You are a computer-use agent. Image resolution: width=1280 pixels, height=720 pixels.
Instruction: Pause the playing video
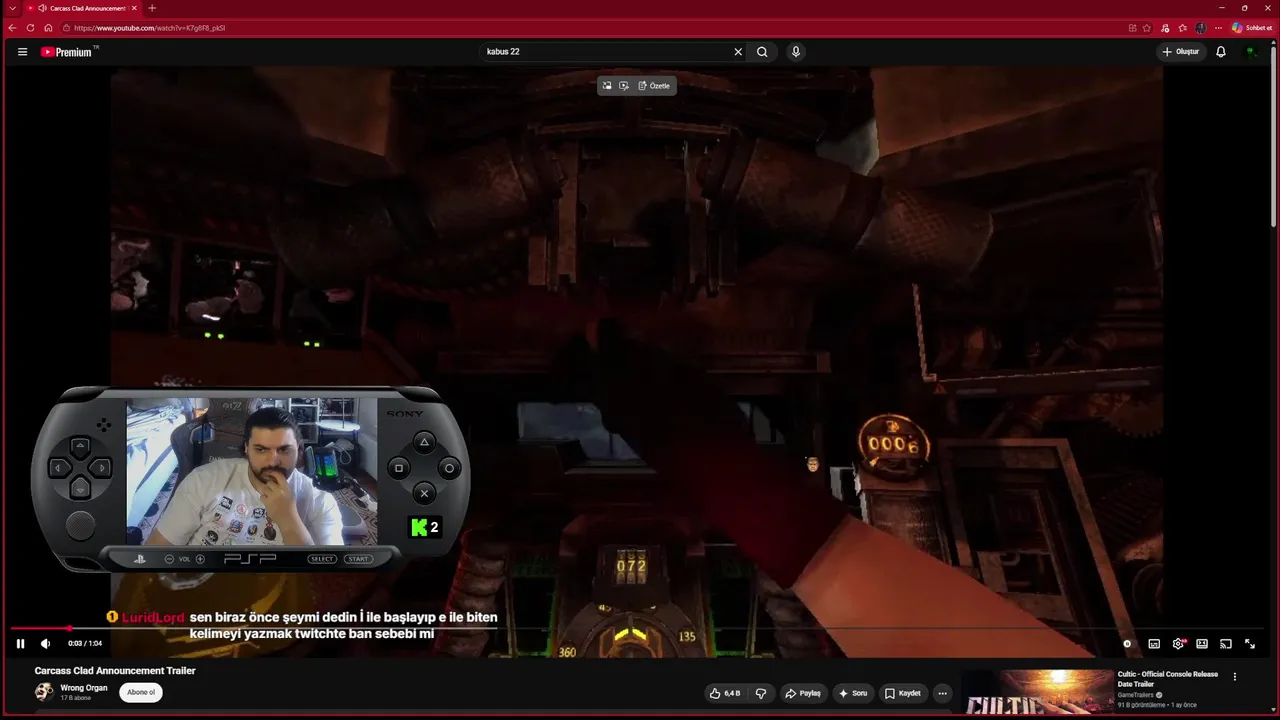(20, 644)
